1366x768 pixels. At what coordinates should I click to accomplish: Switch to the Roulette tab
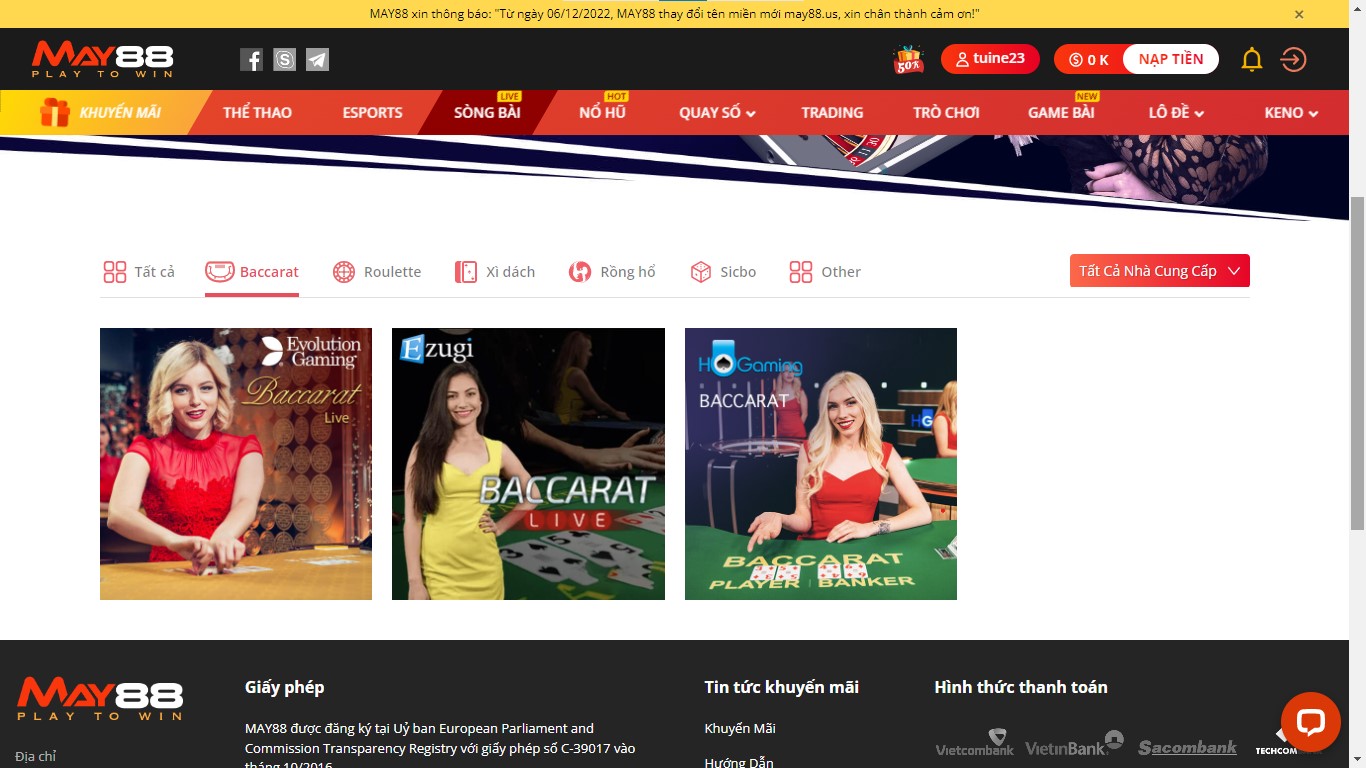point(377,272)
